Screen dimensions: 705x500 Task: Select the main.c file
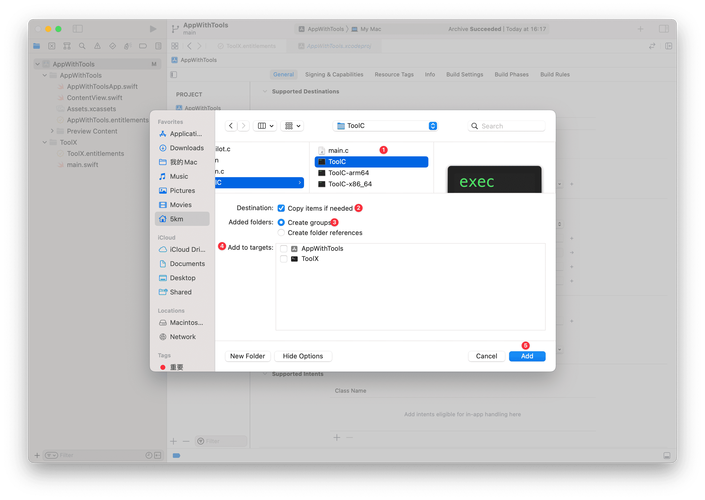coord(337,150)
